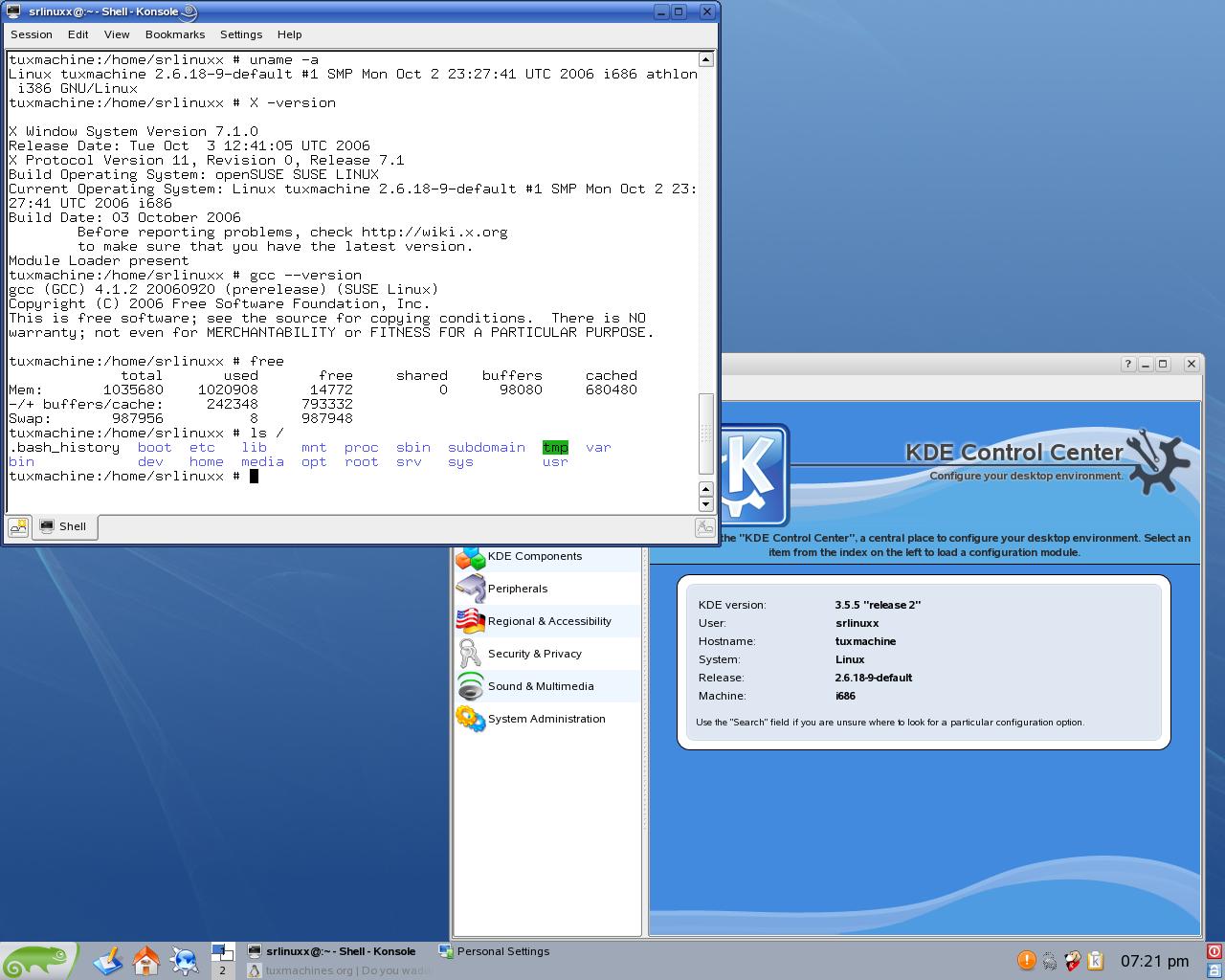This screenshot has height=980, width=1225.
Task: Click the System Administration gears icon
Action: 470,719
